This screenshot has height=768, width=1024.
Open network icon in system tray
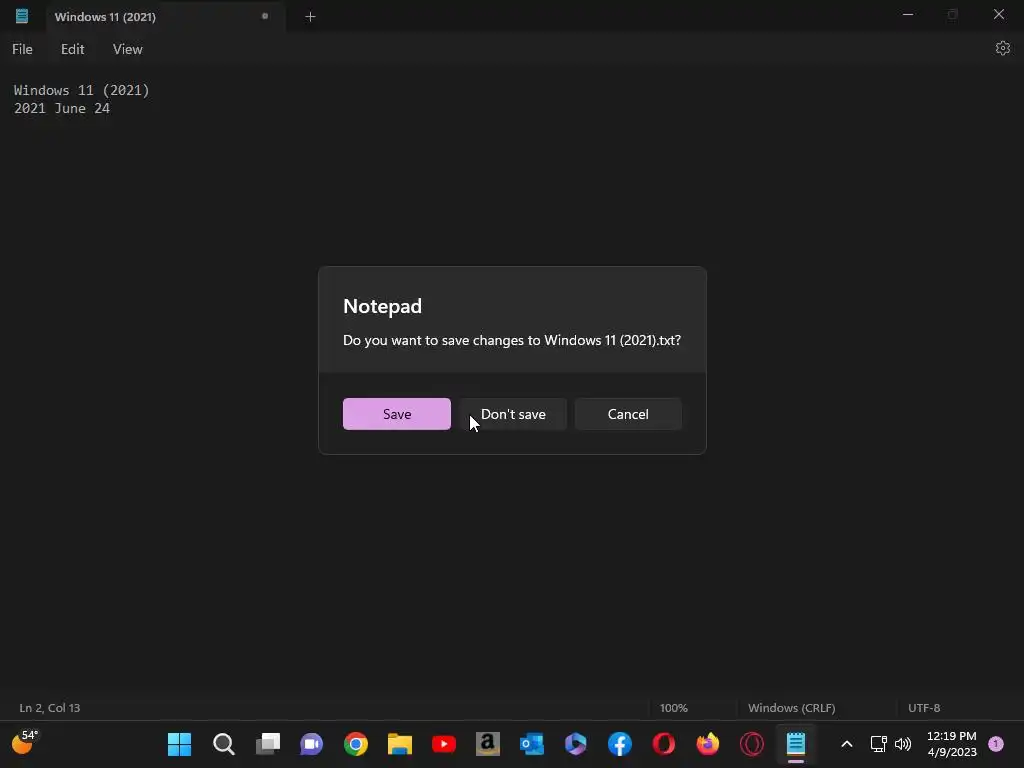pyautogui.click(x=878, y=744)
